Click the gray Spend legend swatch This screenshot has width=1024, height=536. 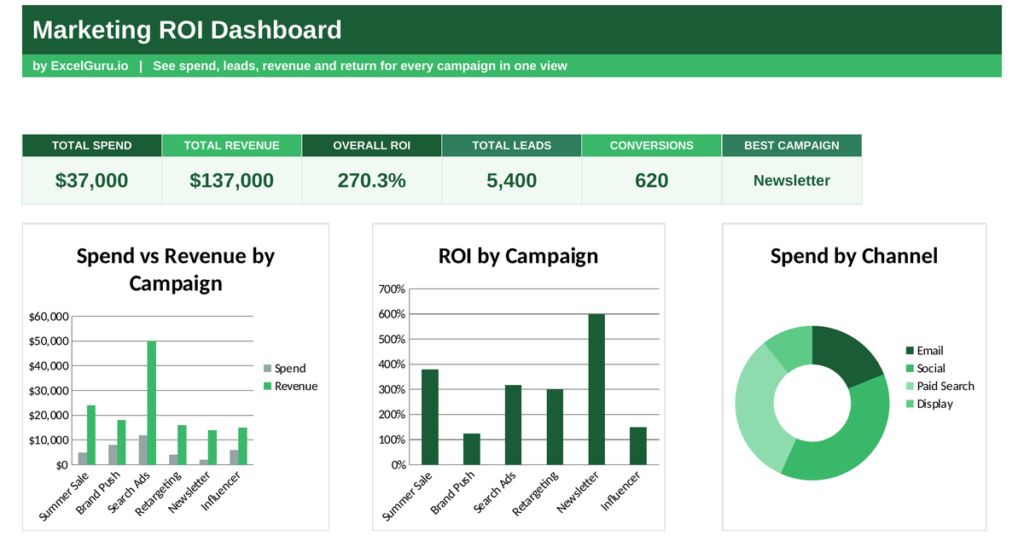point(267,368)
